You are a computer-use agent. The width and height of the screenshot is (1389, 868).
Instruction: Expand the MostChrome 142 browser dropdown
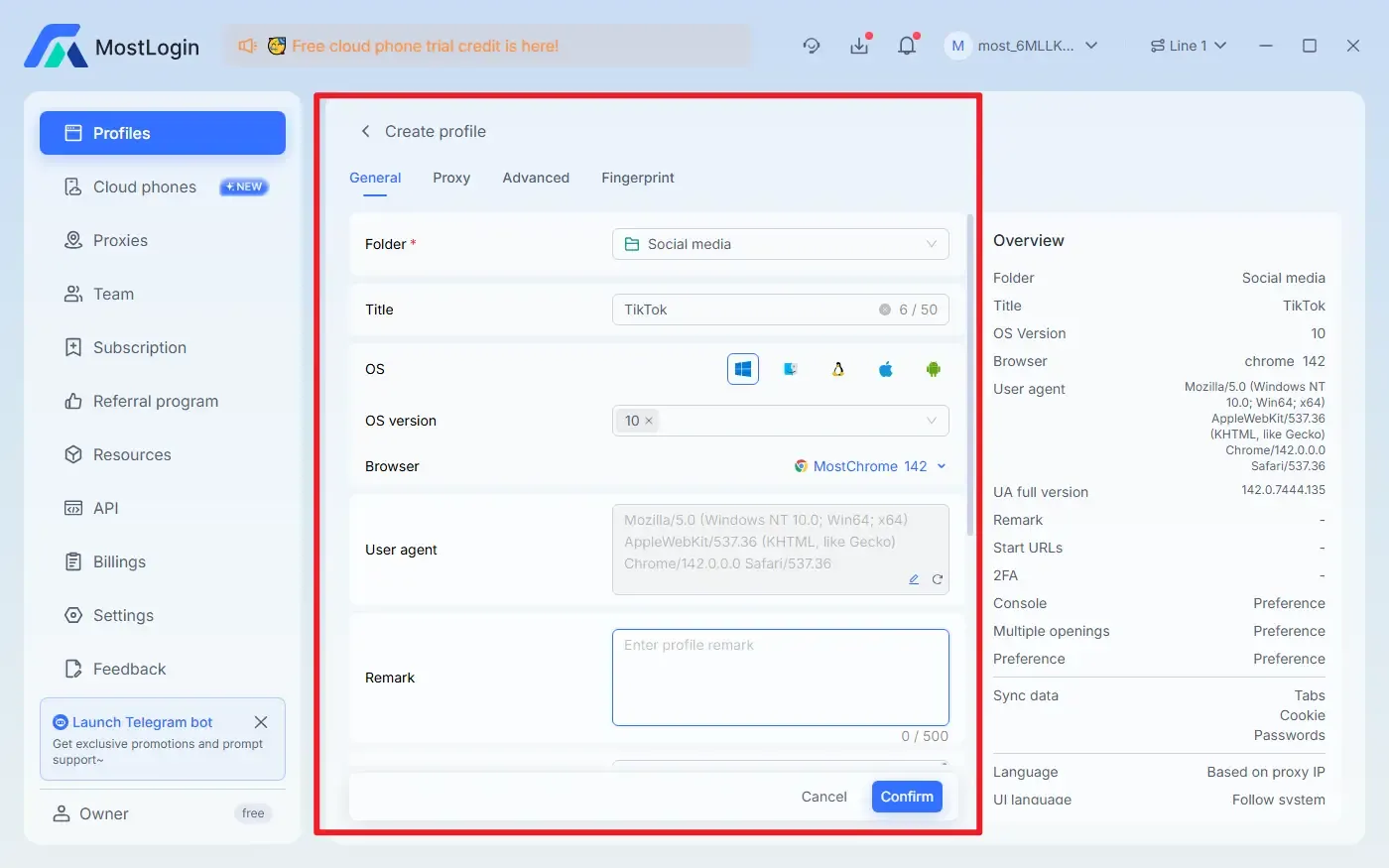(870, 466)
